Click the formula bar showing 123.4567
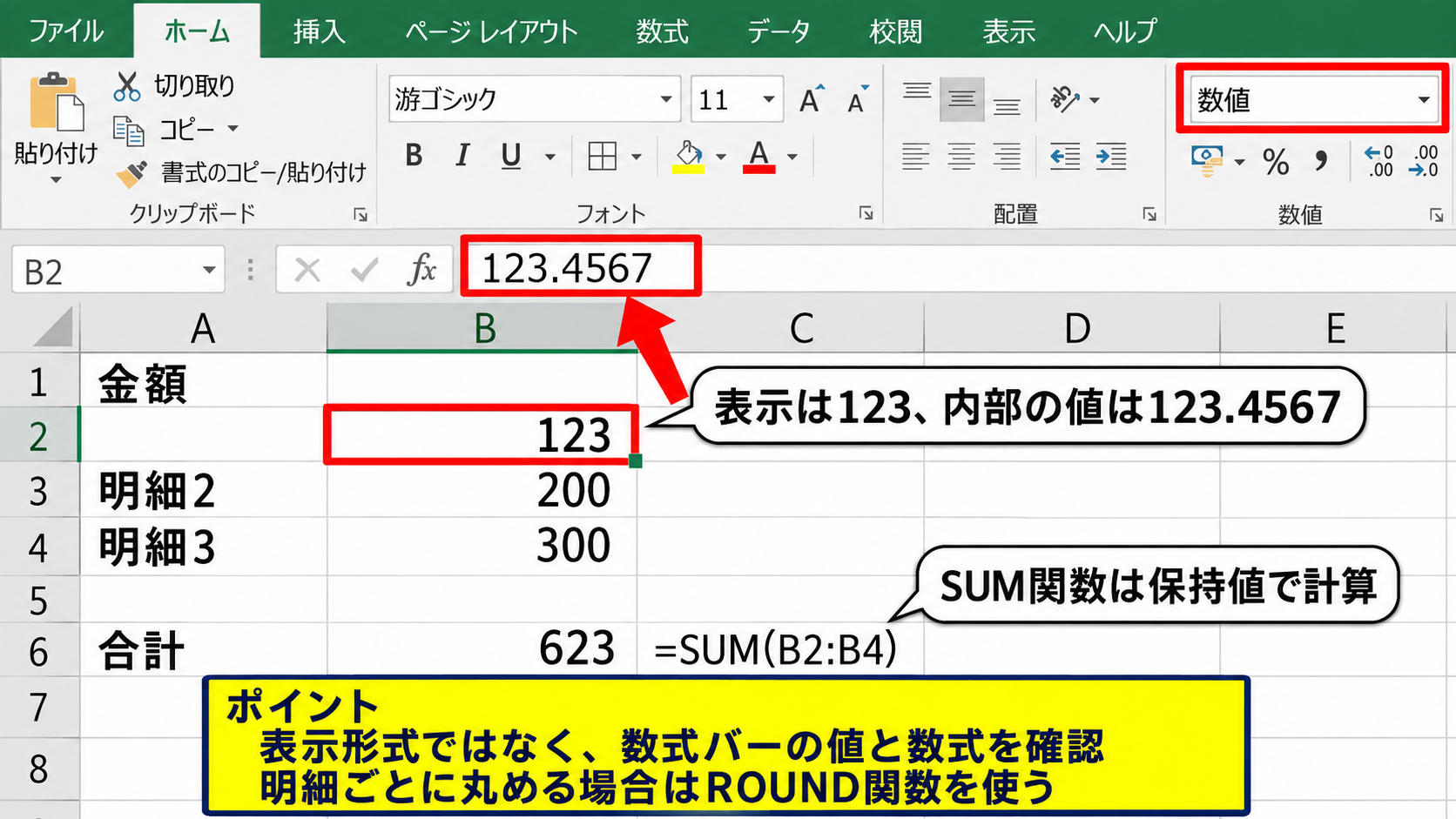Image resolution: width=1456 pixels, height=819 pixels. 581,267
